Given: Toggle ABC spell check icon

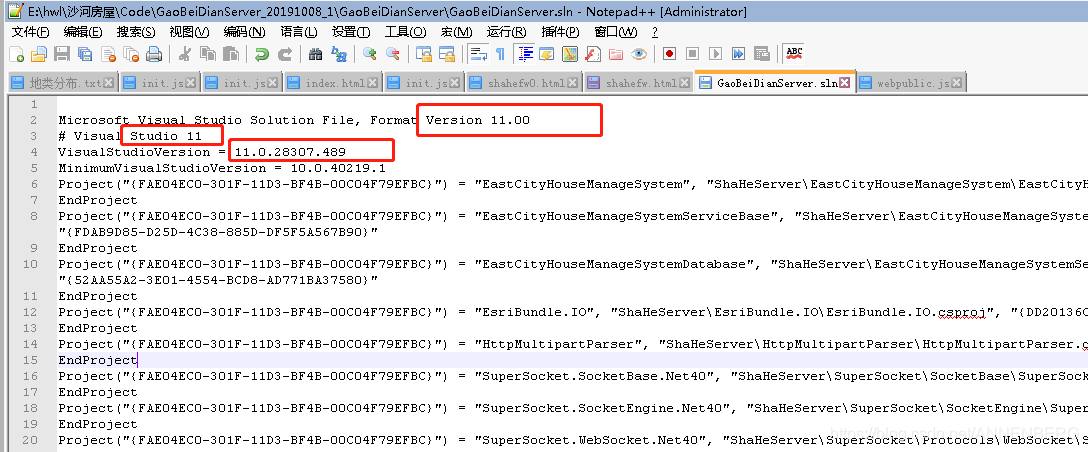Looking at the screenshot, I should tap(794, 53).
